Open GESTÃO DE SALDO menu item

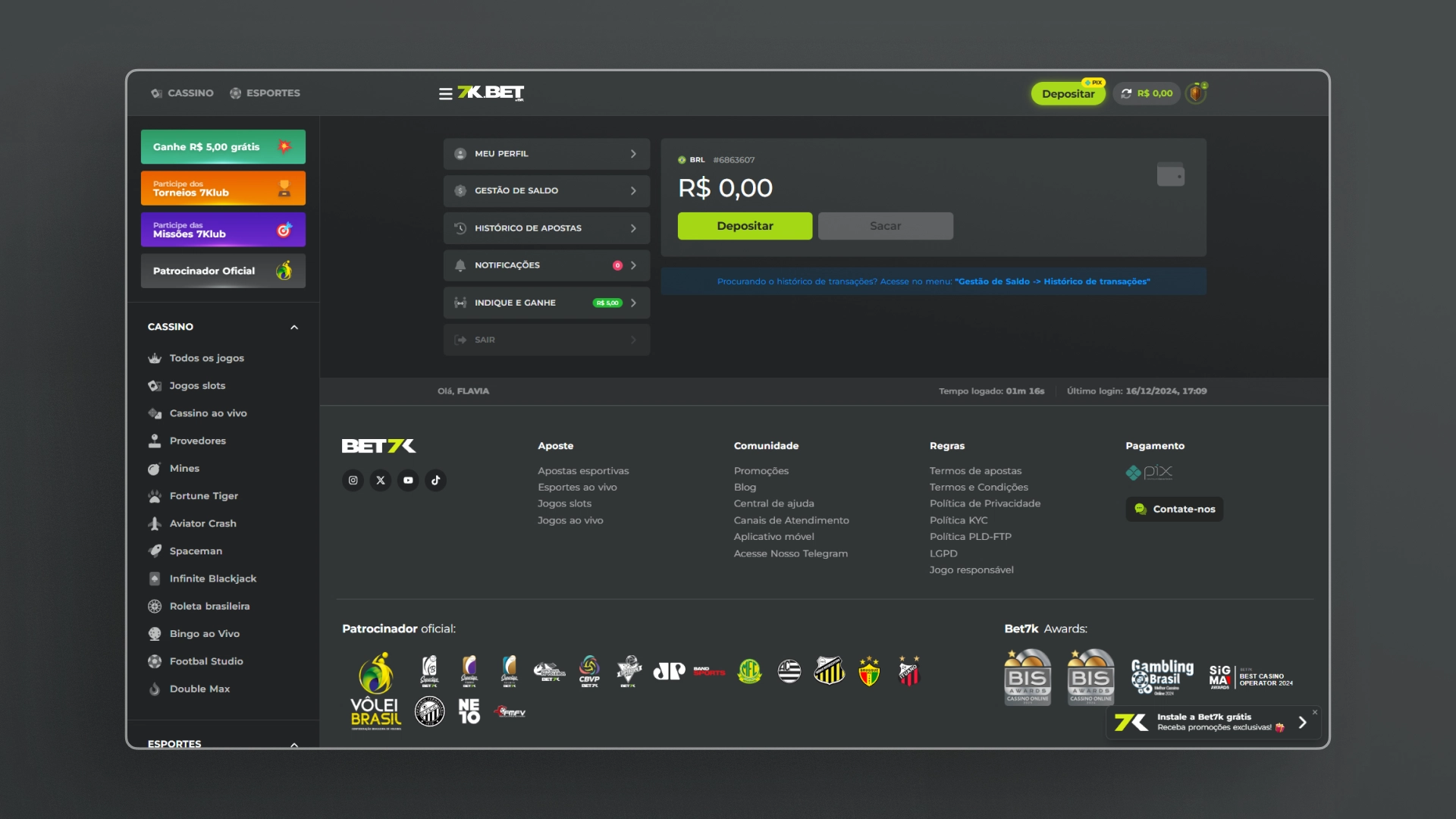tap(547, 191)
